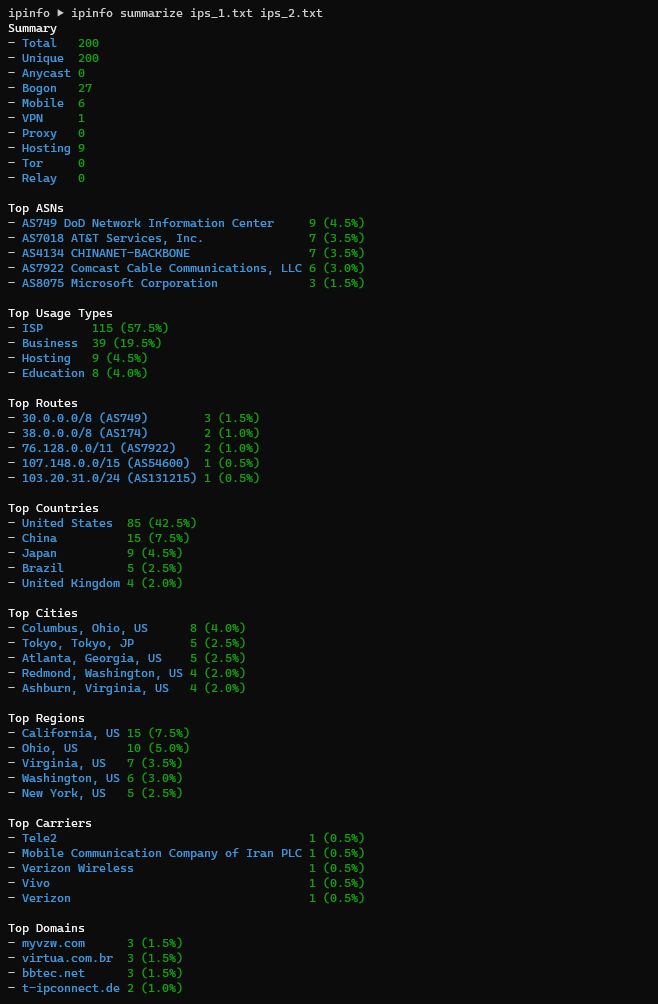Click the 'Proxy' summary row
Image resolution: width=658 pixels, height=1004 pixels.
(47, 133)
